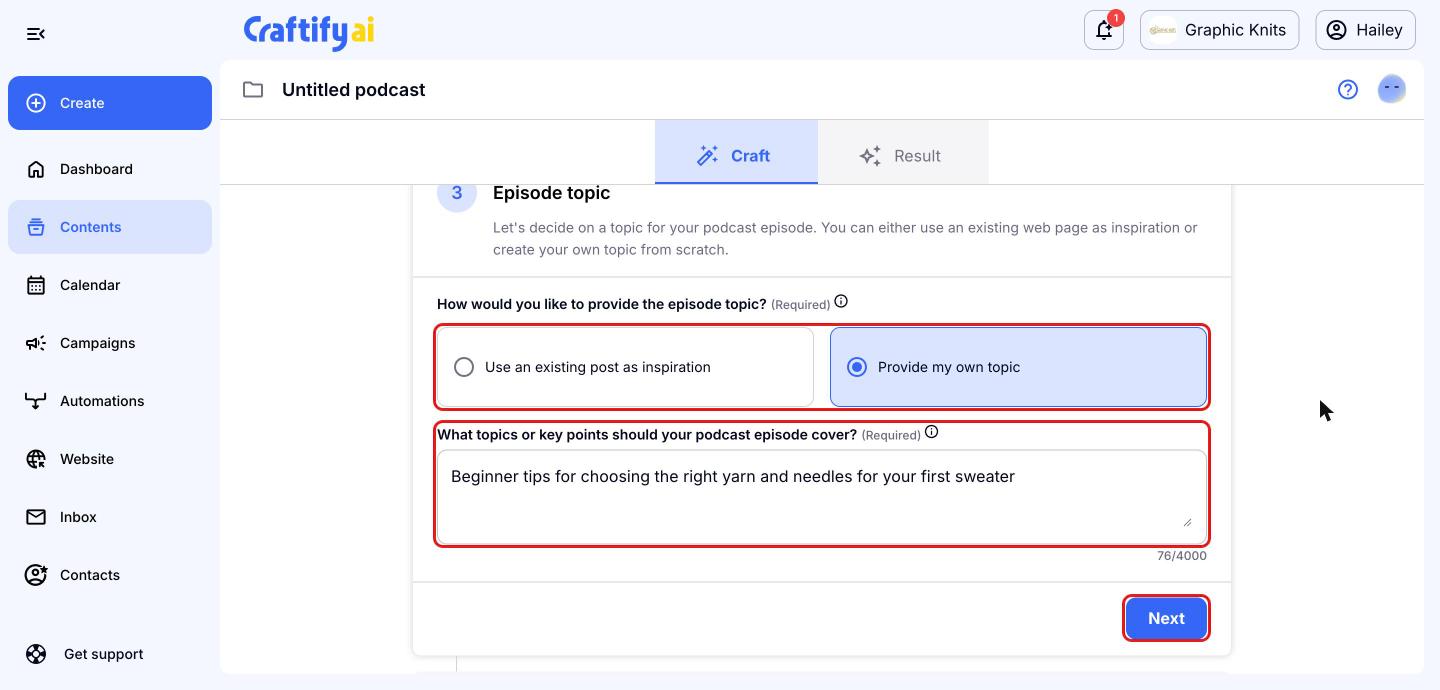Click the Campaigns megaphone icon
This screenshot has width=1440, height=690.
click(36, 343)
